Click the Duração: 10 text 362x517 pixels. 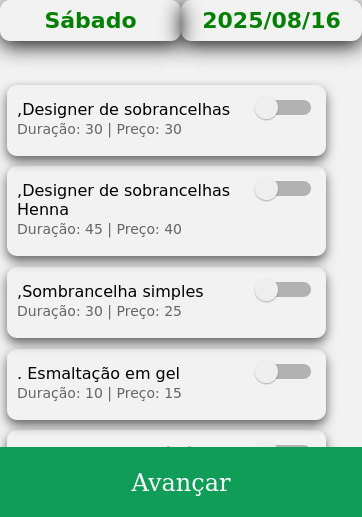pyautogui.click(x=60, y=393)
